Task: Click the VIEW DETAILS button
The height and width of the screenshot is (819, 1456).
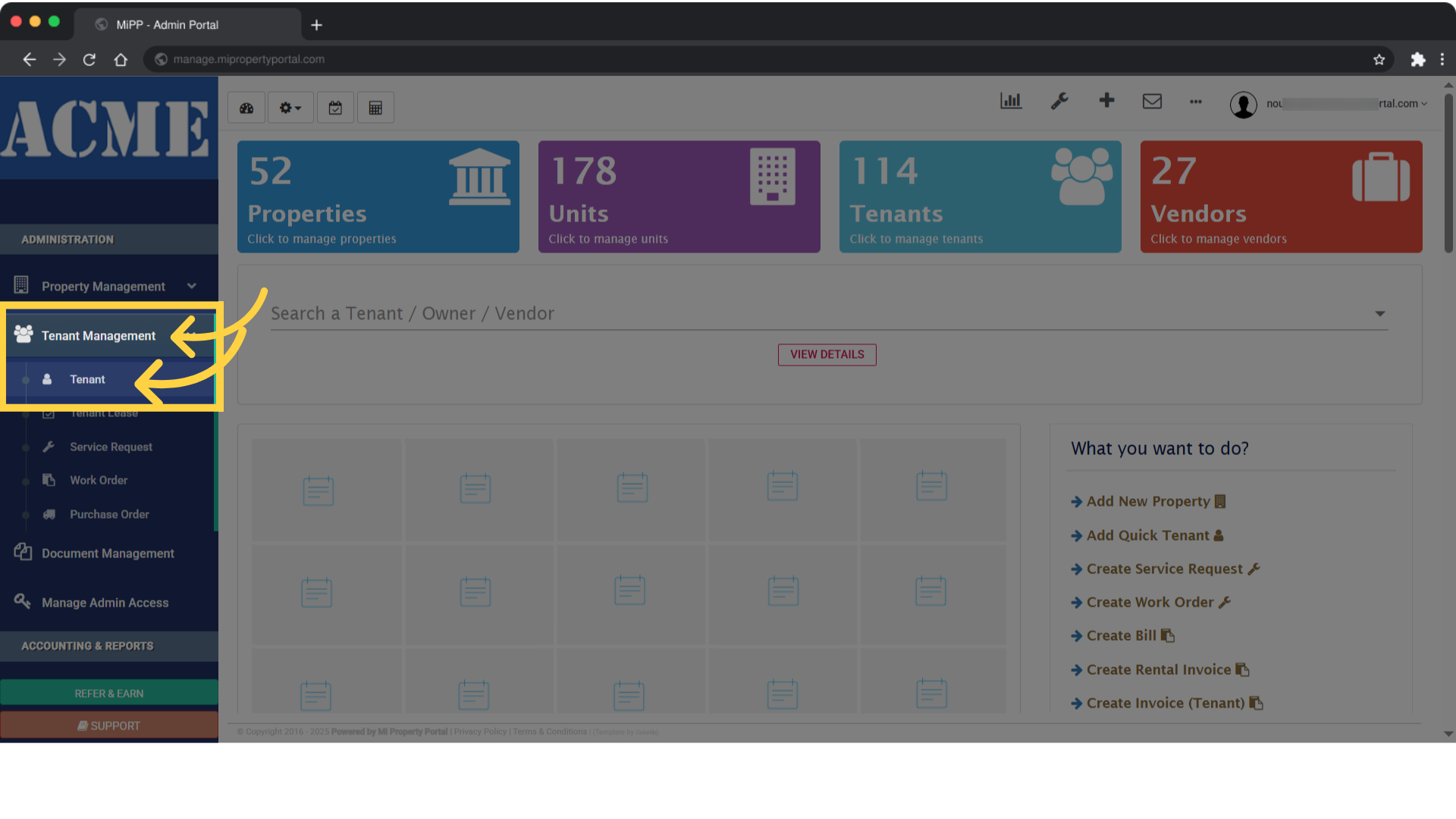Action: coord(827,354)
